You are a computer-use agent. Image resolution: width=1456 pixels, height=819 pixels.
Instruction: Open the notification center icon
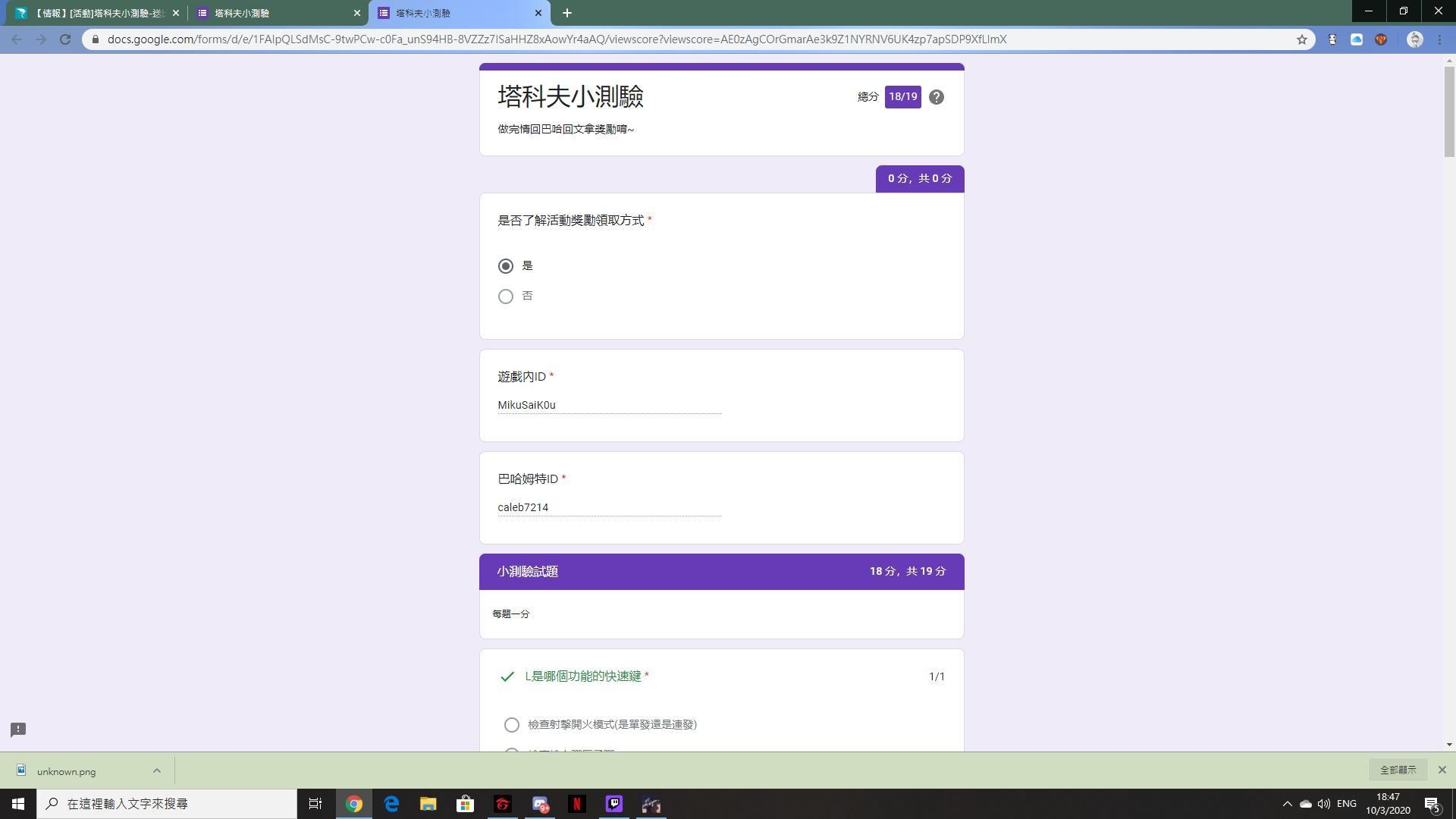[x=1432, y=804]
